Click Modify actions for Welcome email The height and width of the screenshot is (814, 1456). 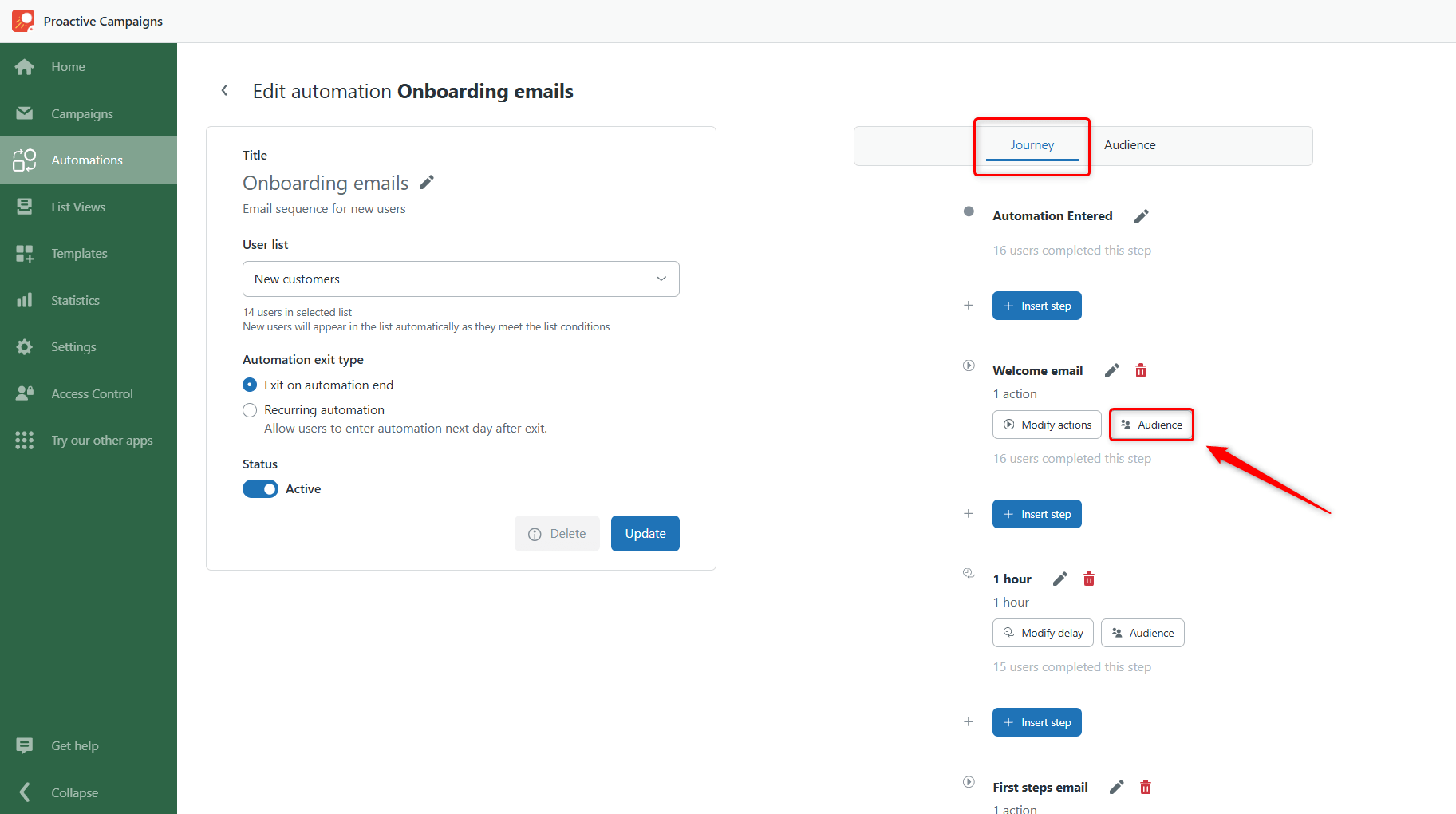pos(1047,425)
